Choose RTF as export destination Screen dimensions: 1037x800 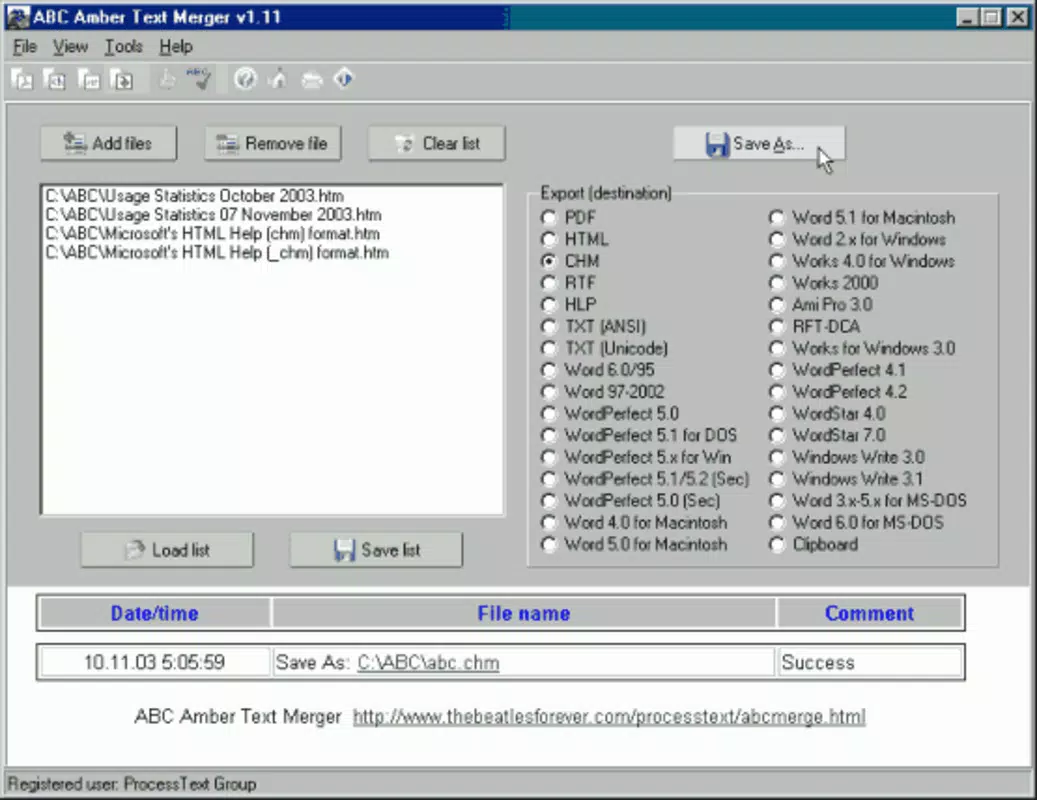569,283
